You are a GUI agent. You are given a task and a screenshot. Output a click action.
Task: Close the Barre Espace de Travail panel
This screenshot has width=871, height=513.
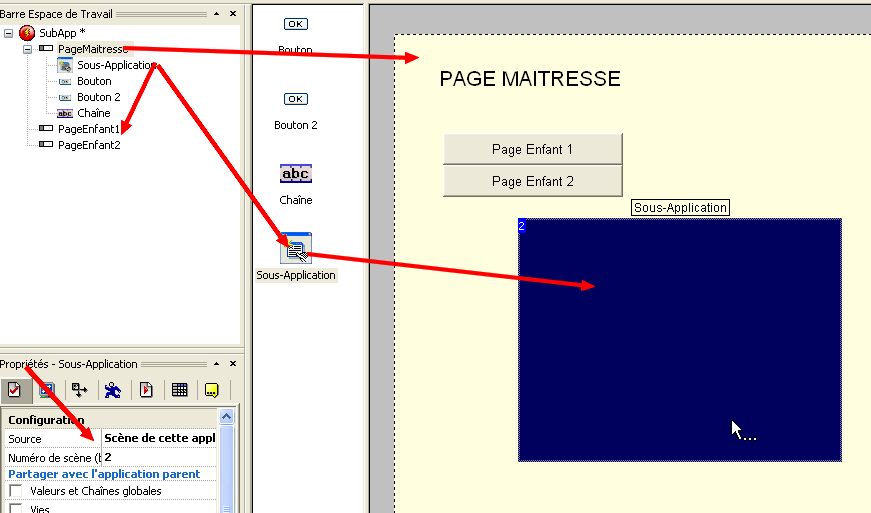coord(233,14)
